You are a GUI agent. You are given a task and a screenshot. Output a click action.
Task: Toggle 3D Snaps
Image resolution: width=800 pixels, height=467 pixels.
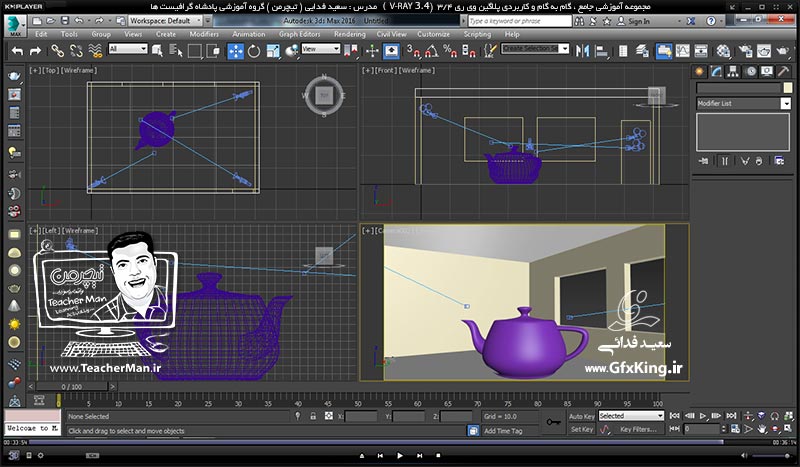coord(413,51)
